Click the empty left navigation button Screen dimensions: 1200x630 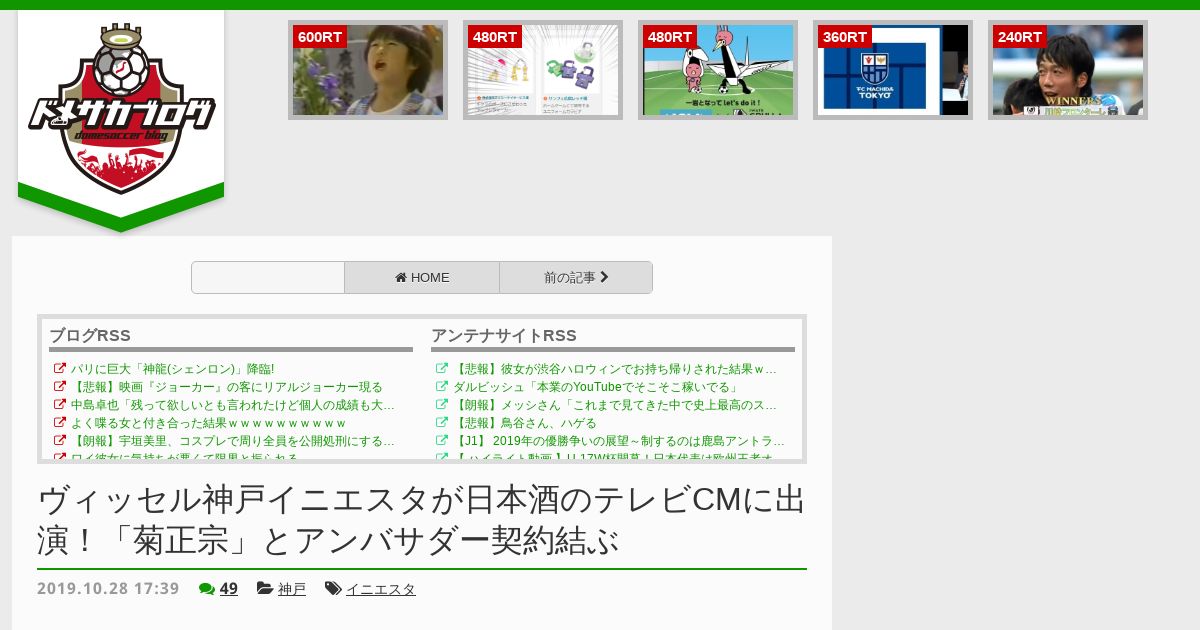[268, 278]
